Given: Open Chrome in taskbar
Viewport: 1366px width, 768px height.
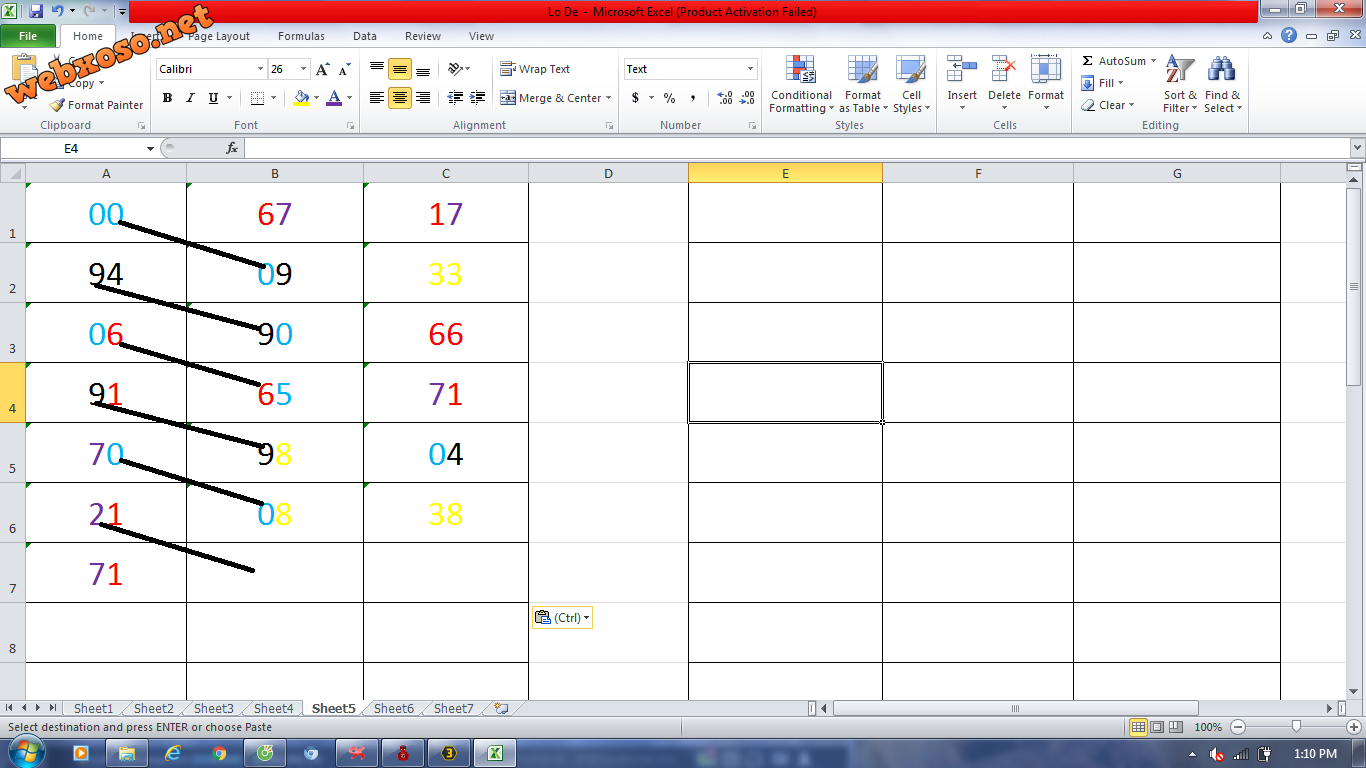Looking at the screenshot, I should [219, 753].
